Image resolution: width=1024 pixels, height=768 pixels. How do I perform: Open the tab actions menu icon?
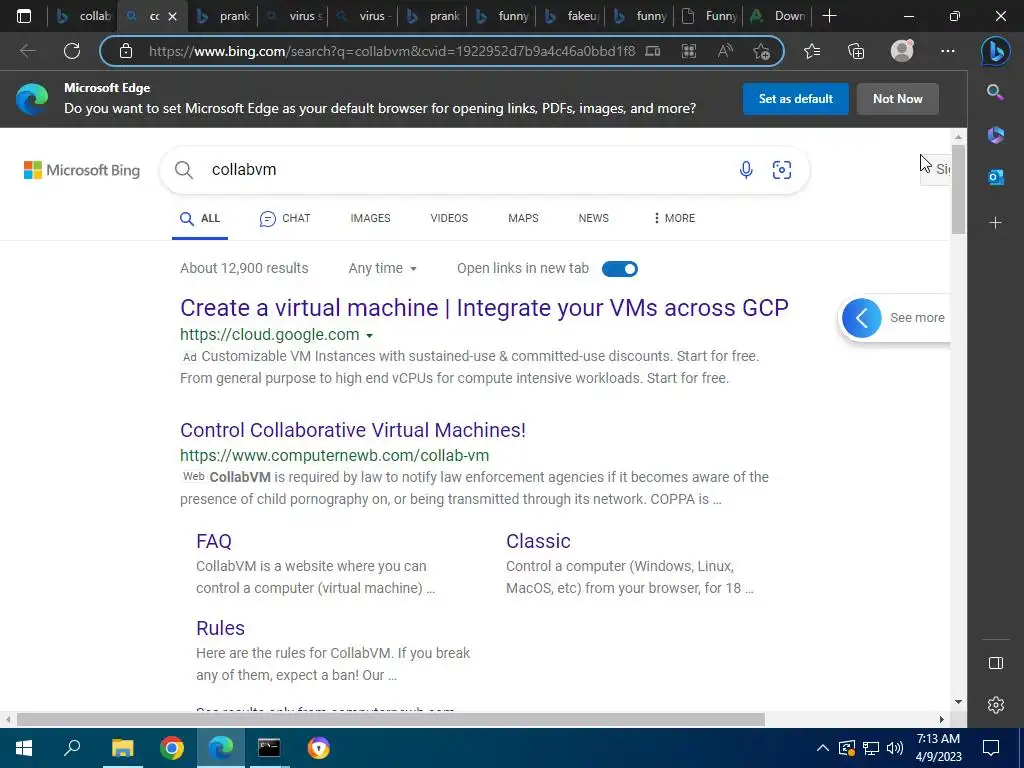24,16
